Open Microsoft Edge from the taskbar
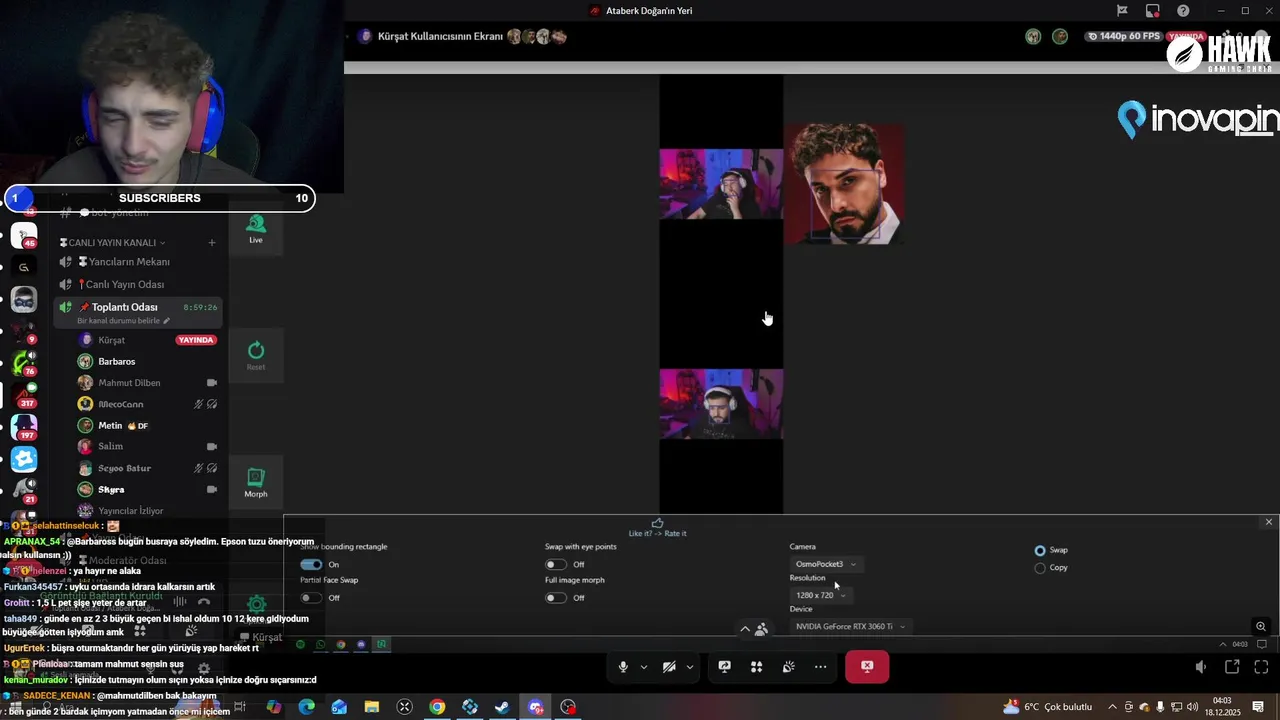 tap(306, 707)
